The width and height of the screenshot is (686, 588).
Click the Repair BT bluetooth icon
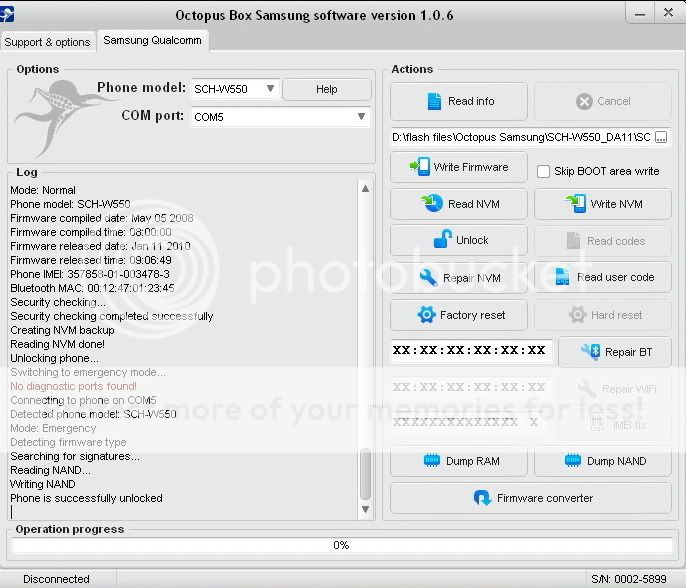click(x=591, y=352)
